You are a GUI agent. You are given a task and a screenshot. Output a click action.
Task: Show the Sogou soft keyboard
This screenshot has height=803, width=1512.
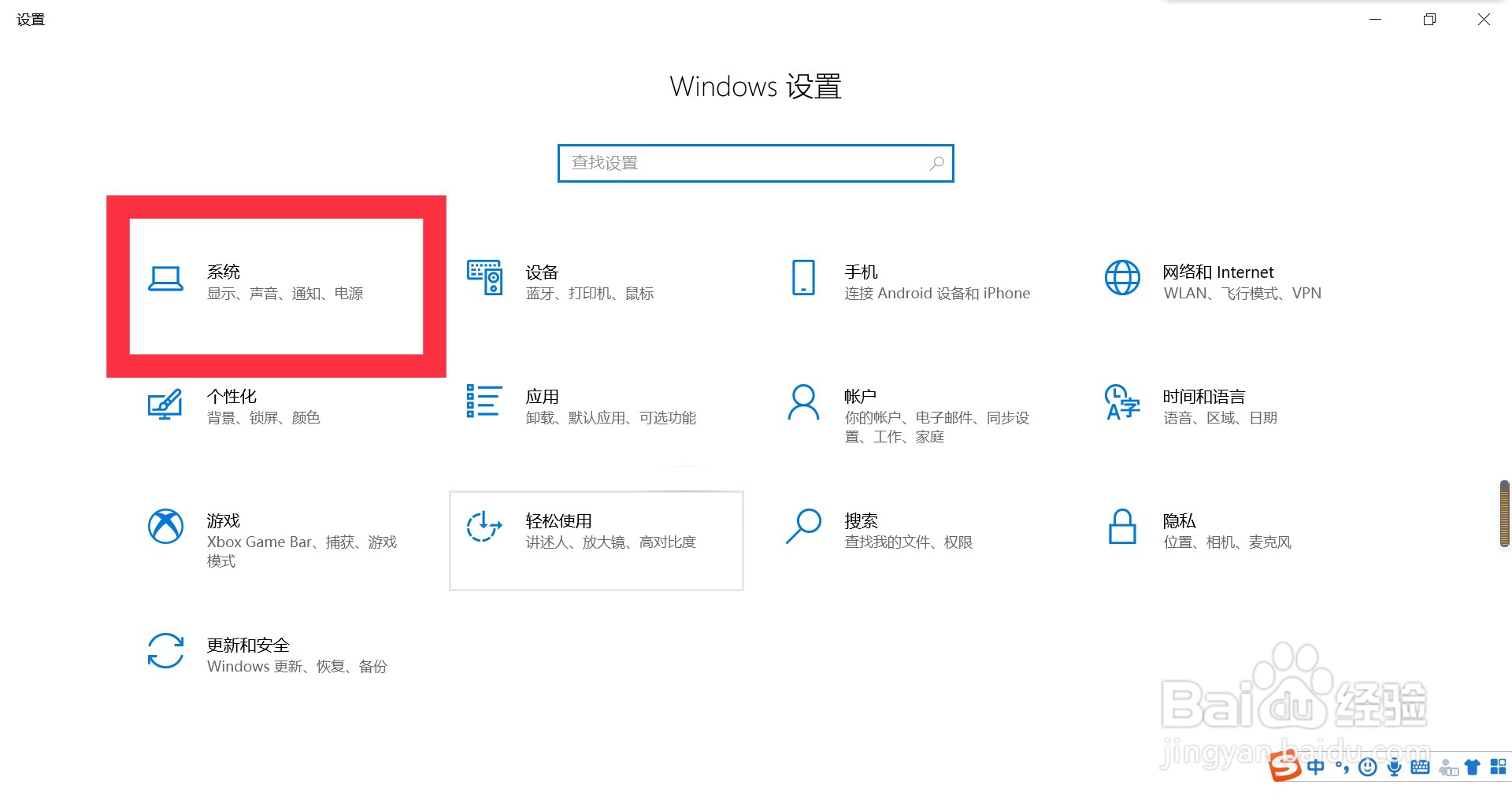click(x=1420, y=767)
